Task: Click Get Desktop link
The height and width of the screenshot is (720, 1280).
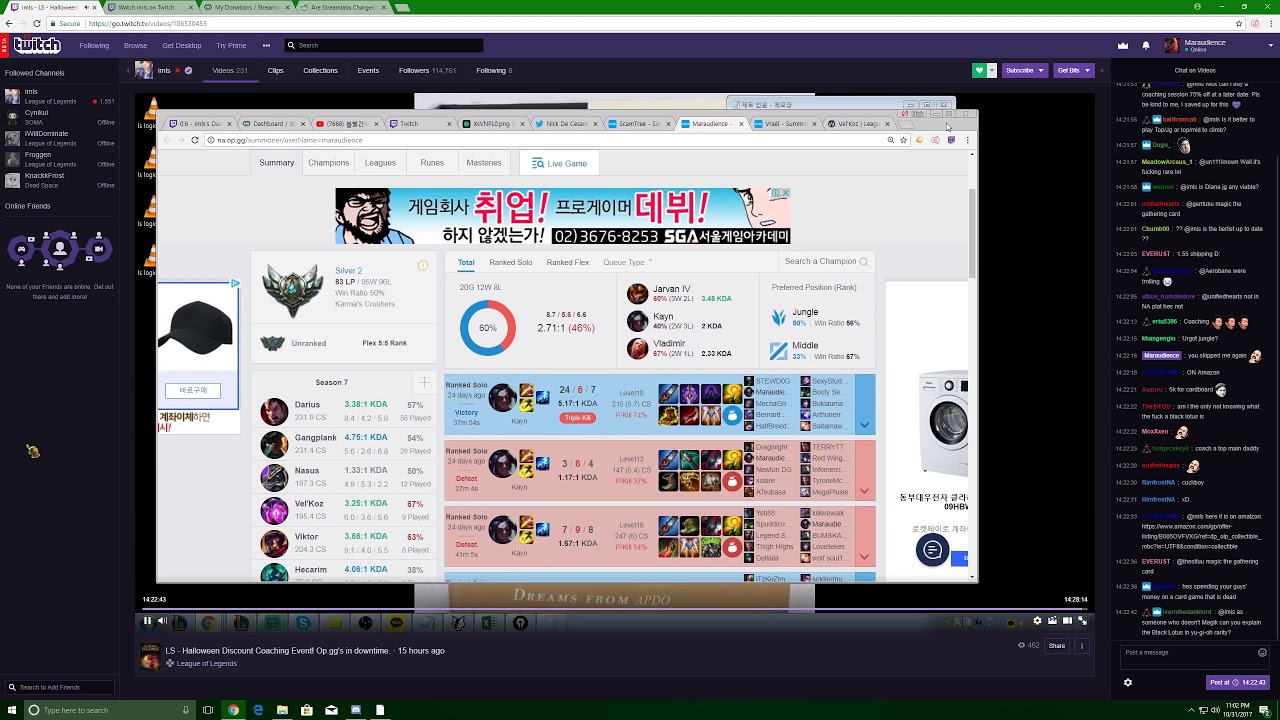Action: click(181, 45)
